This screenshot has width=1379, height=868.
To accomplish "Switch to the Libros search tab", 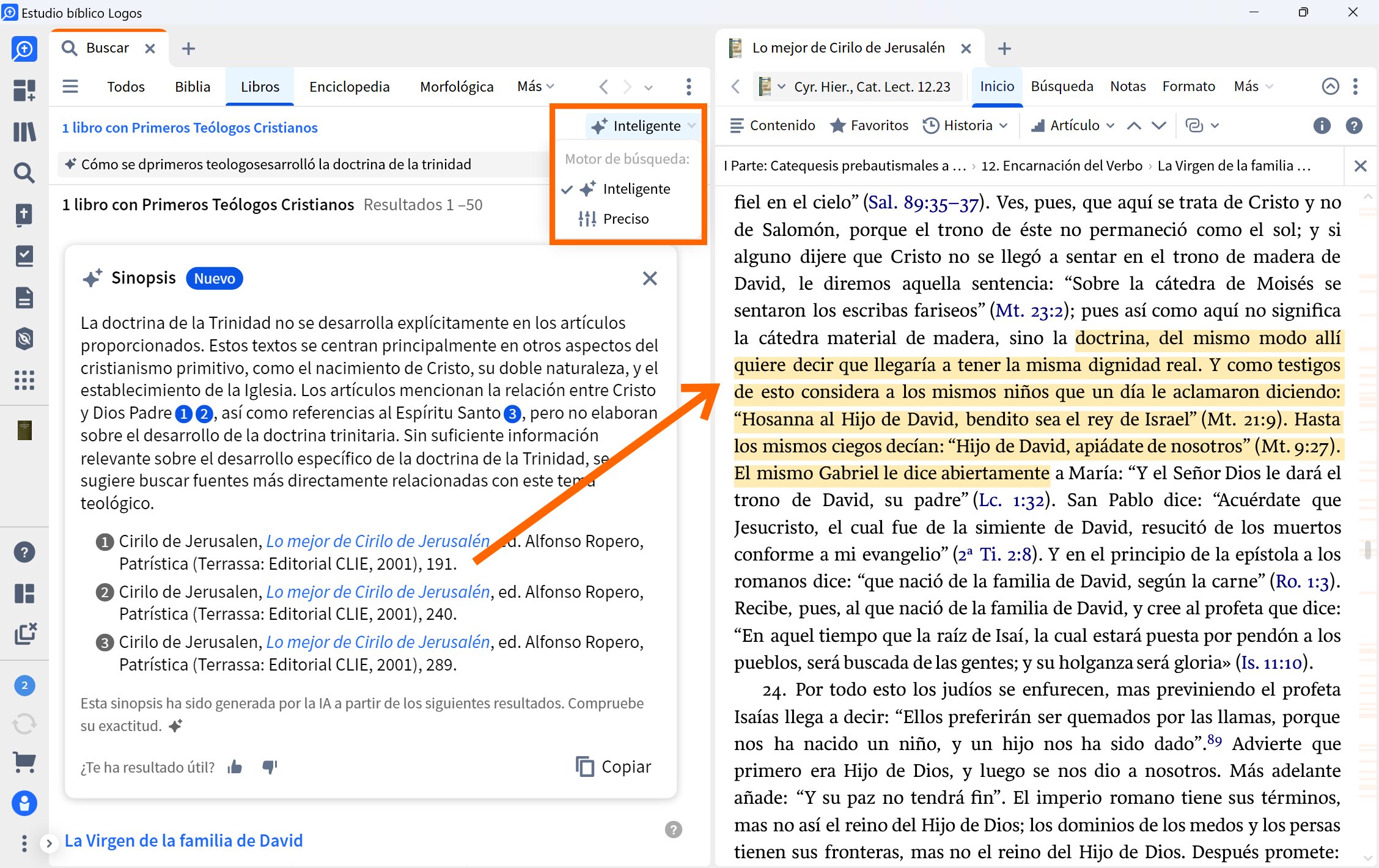I will point(259,86).
